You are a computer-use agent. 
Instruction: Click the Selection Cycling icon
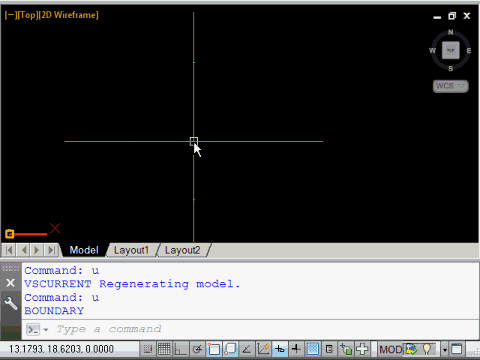(346, 349)
